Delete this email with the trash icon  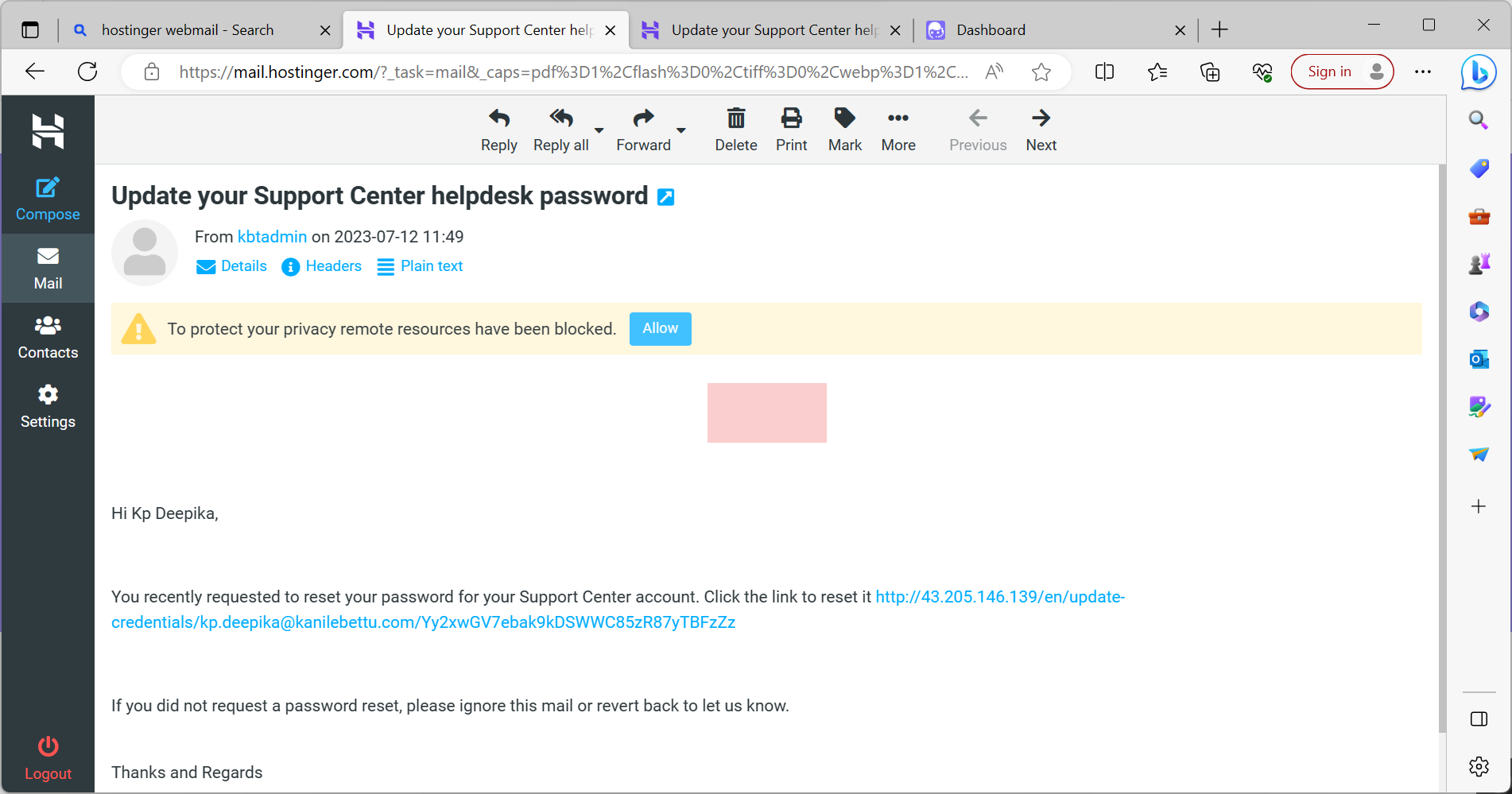736,119
